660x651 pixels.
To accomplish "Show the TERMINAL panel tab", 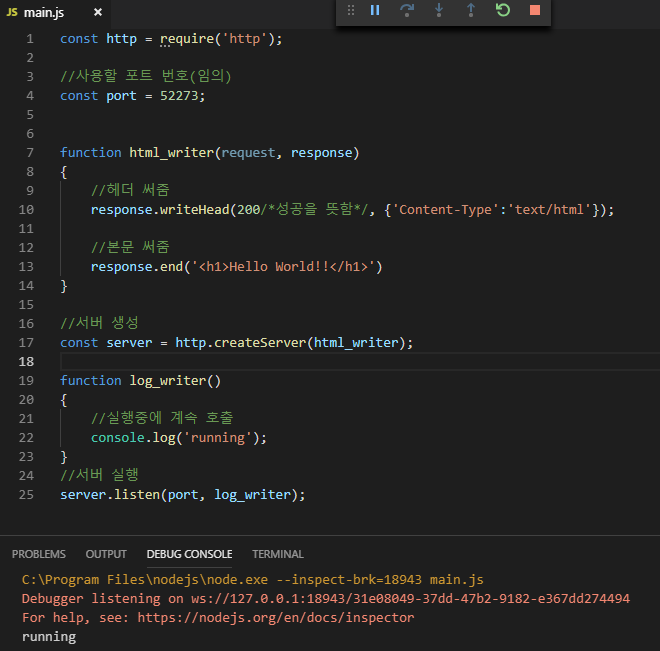I will point(278,554).
